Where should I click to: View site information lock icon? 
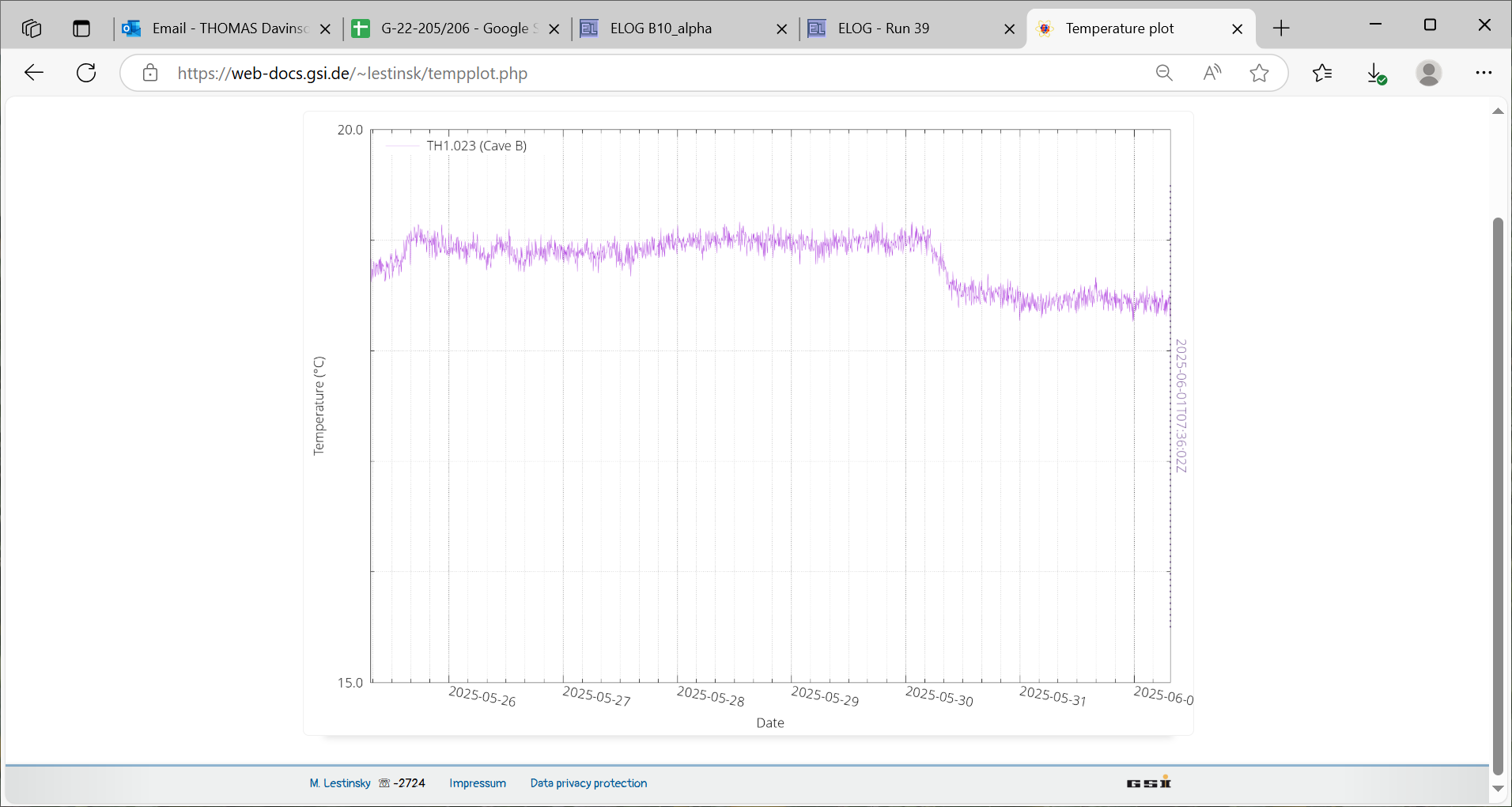tap(150, 74)
